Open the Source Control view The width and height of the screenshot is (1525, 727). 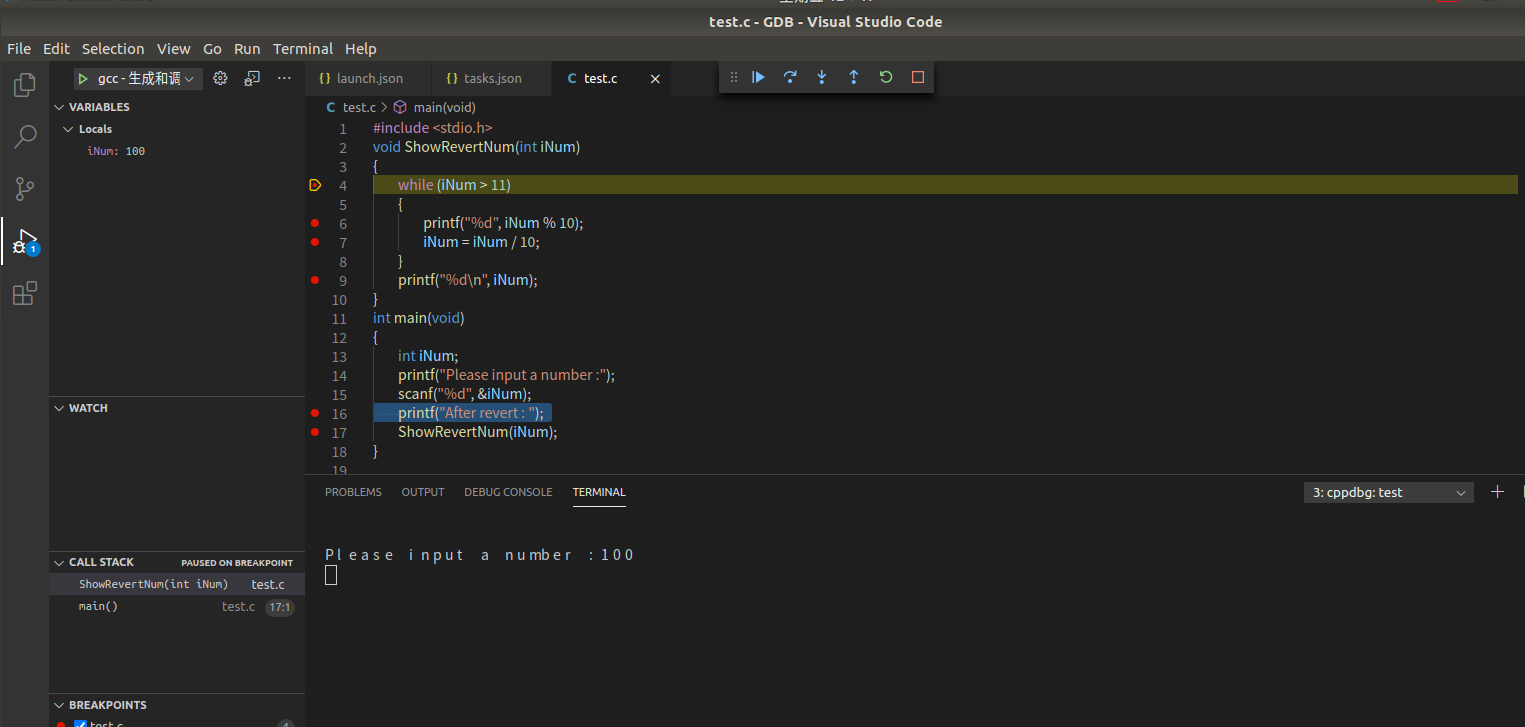pyautogui.click(x=25, y=189)
